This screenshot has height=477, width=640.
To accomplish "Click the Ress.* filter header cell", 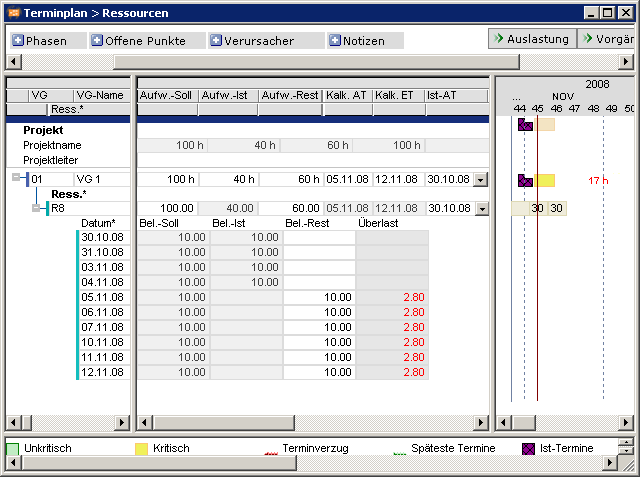I will coord(89,109).
